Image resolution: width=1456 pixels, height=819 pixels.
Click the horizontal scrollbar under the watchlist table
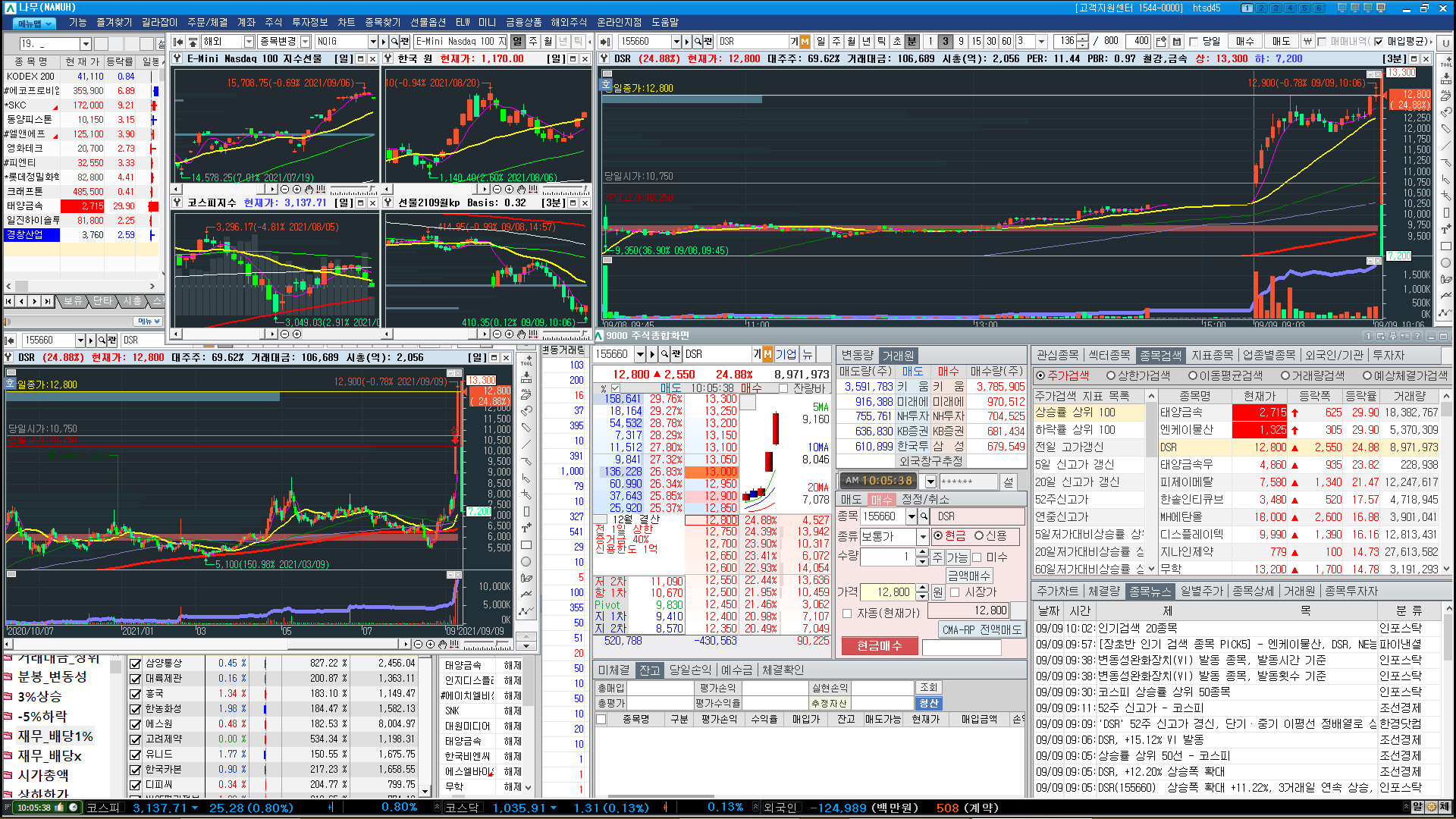(80, 286)
